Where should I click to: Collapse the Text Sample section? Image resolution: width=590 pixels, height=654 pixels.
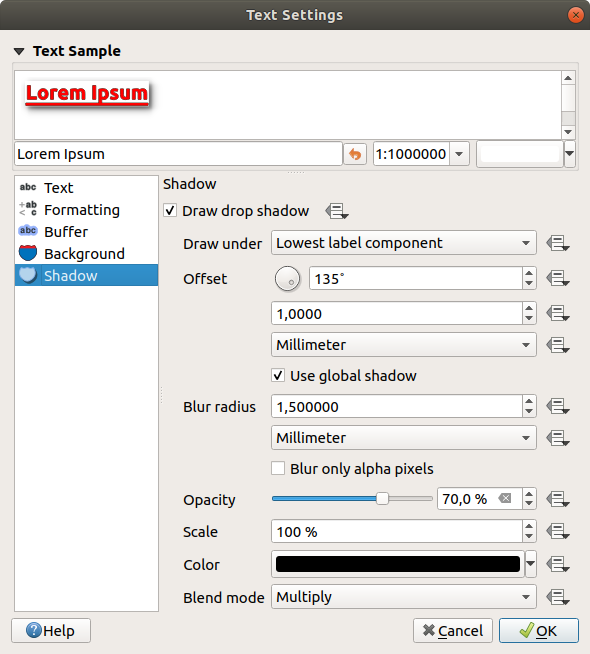click(19, 51)
